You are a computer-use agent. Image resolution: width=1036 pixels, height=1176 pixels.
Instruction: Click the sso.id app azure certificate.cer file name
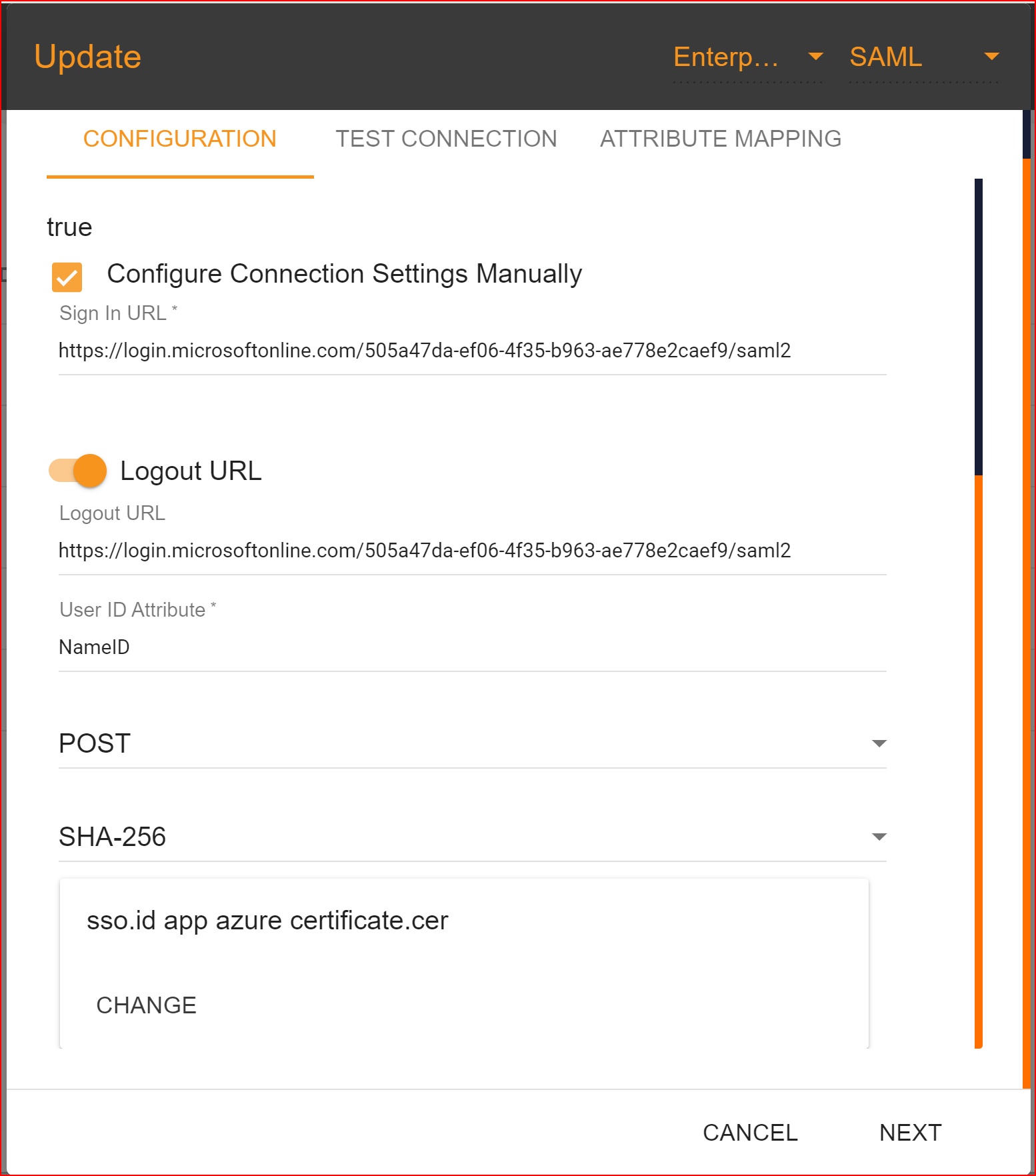[267, 921]
